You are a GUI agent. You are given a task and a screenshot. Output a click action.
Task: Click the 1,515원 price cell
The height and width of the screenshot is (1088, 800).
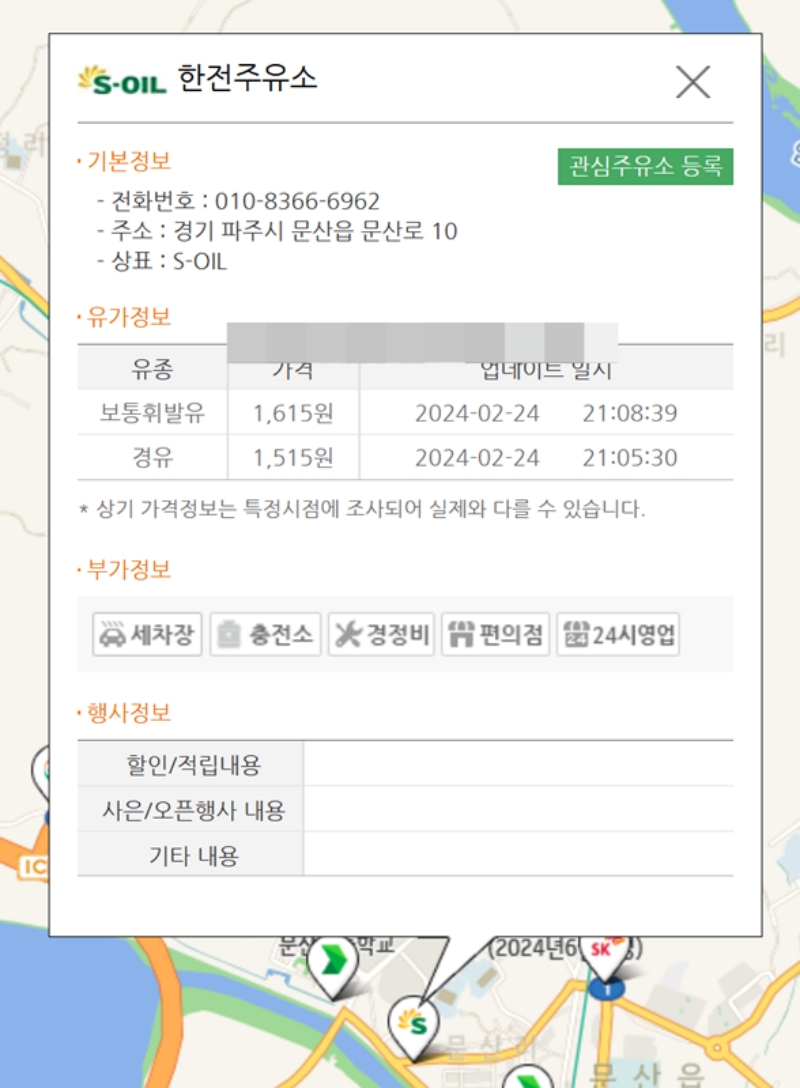click(x=293, y=457)
